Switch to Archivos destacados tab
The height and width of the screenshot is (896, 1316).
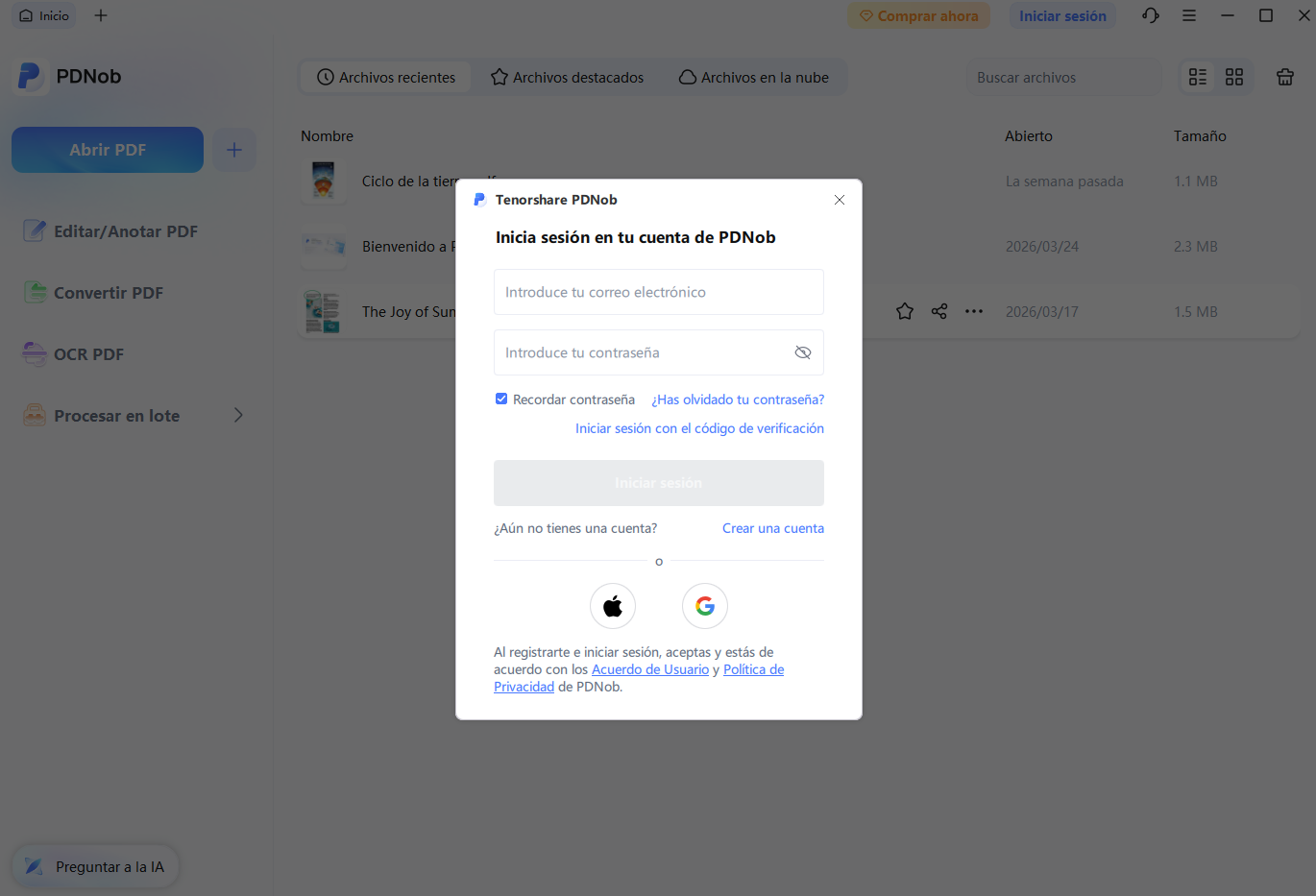pos(568,78)
